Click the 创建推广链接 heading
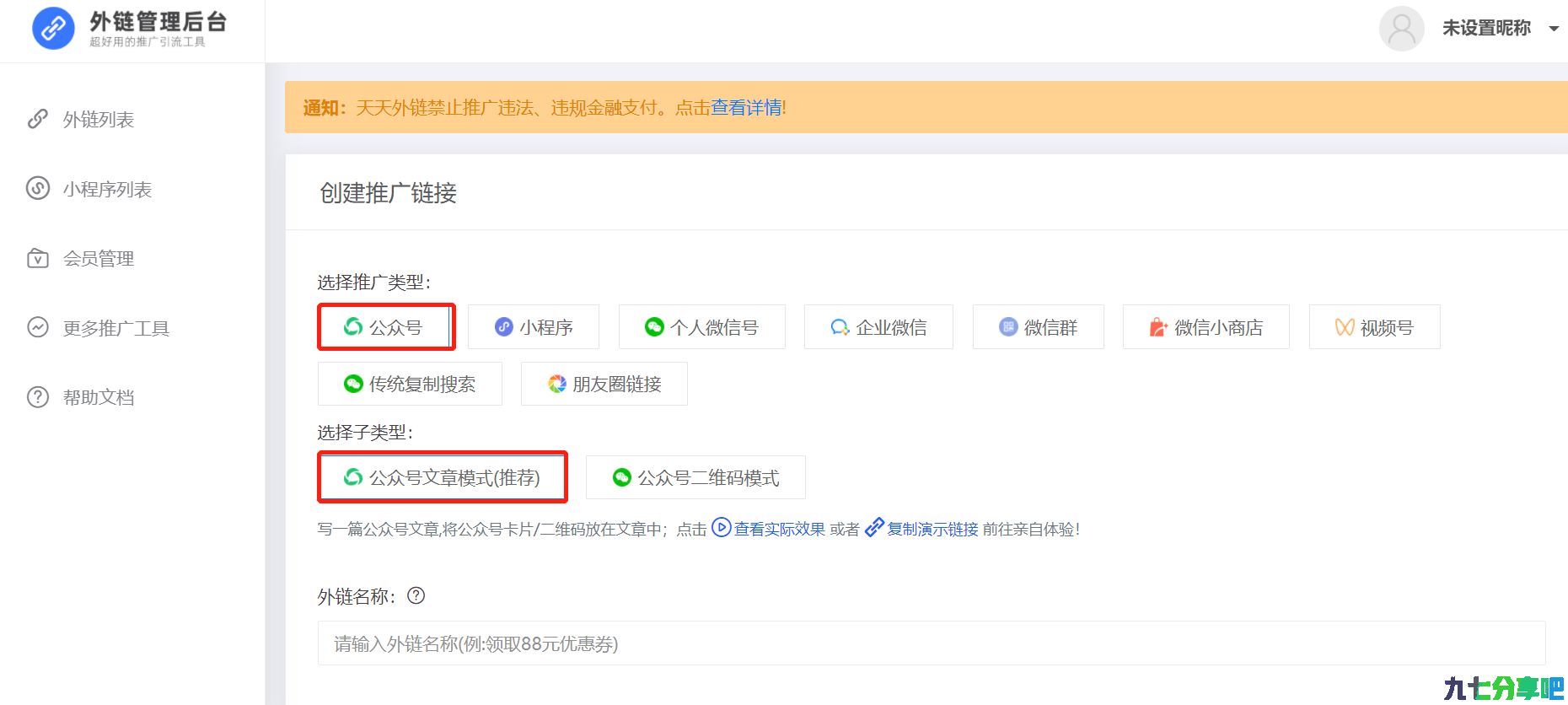The width and height of the screenshot is (1568, 705). click(388, 193)
